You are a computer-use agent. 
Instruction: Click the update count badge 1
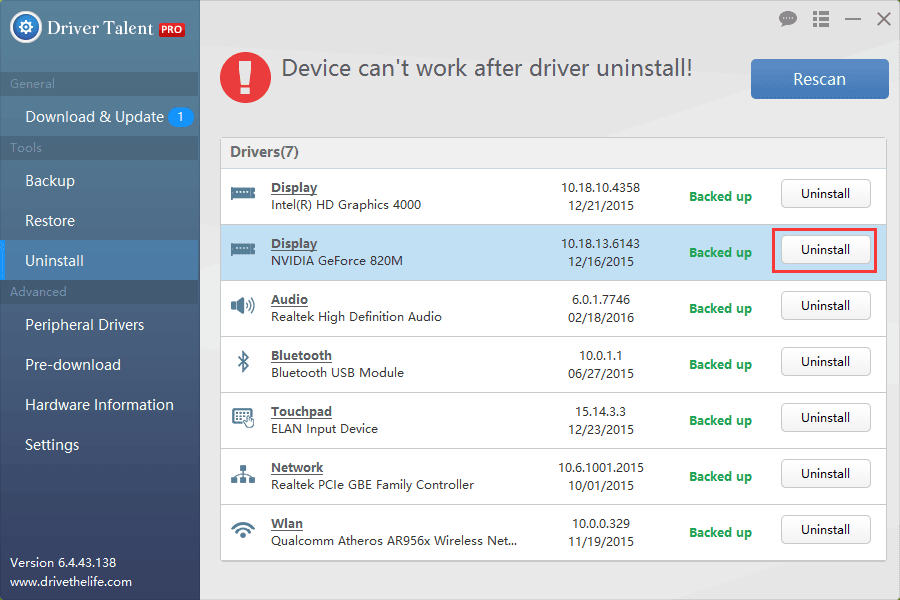[180, 117]
